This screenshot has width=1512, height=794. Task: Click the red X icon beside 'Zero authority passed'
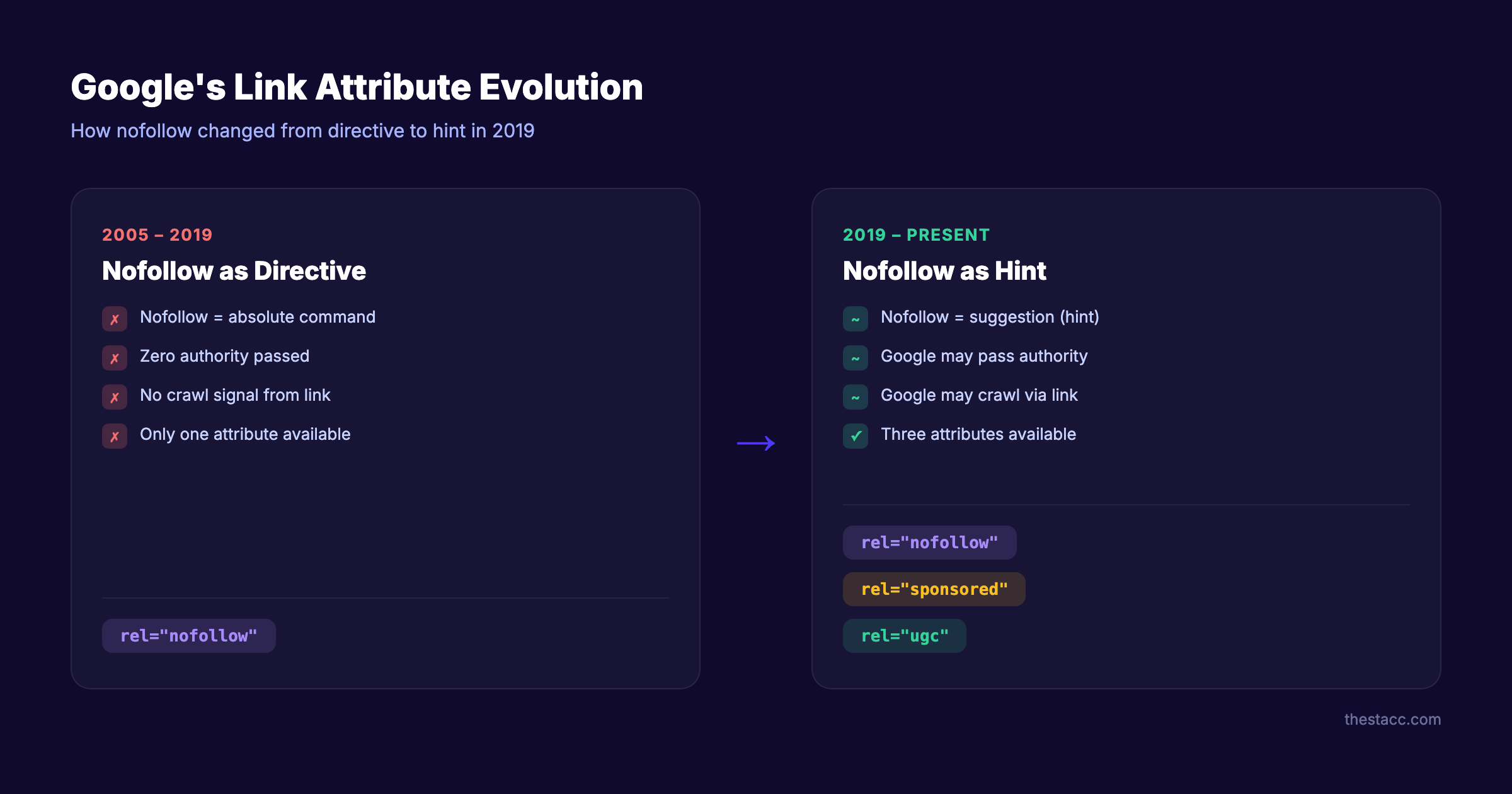pos(114,358)
